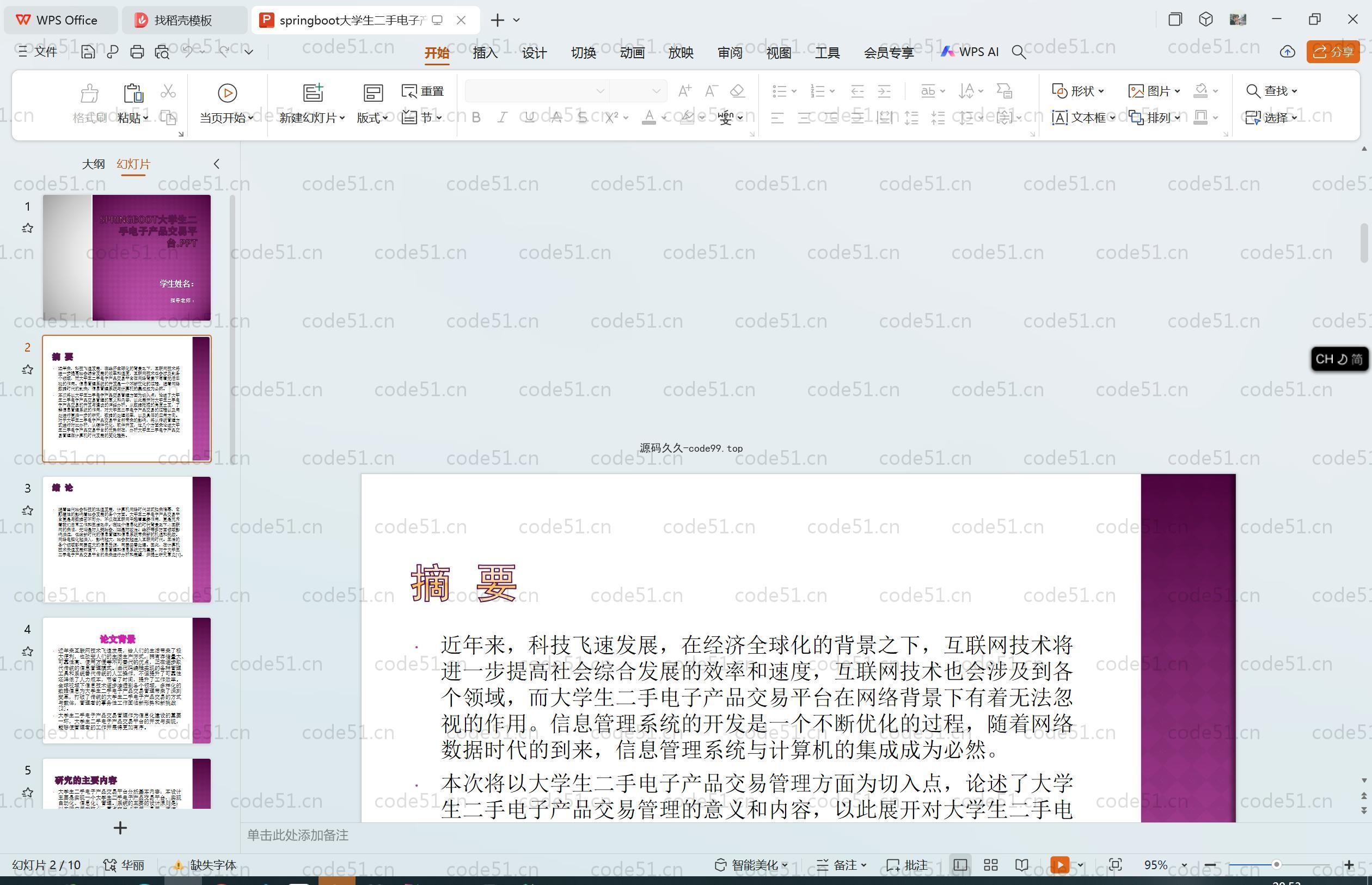Screen dimensions: 1372x885
Task: Click the zoom out minus icon
Action: click(1210, 865)
